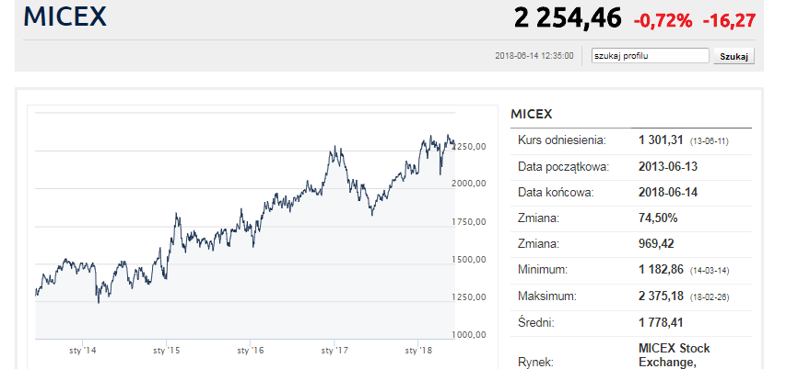This screenshot has height=369, width=786.
Task: Click the -0,72% percentage change
Action: coord(663,21)
